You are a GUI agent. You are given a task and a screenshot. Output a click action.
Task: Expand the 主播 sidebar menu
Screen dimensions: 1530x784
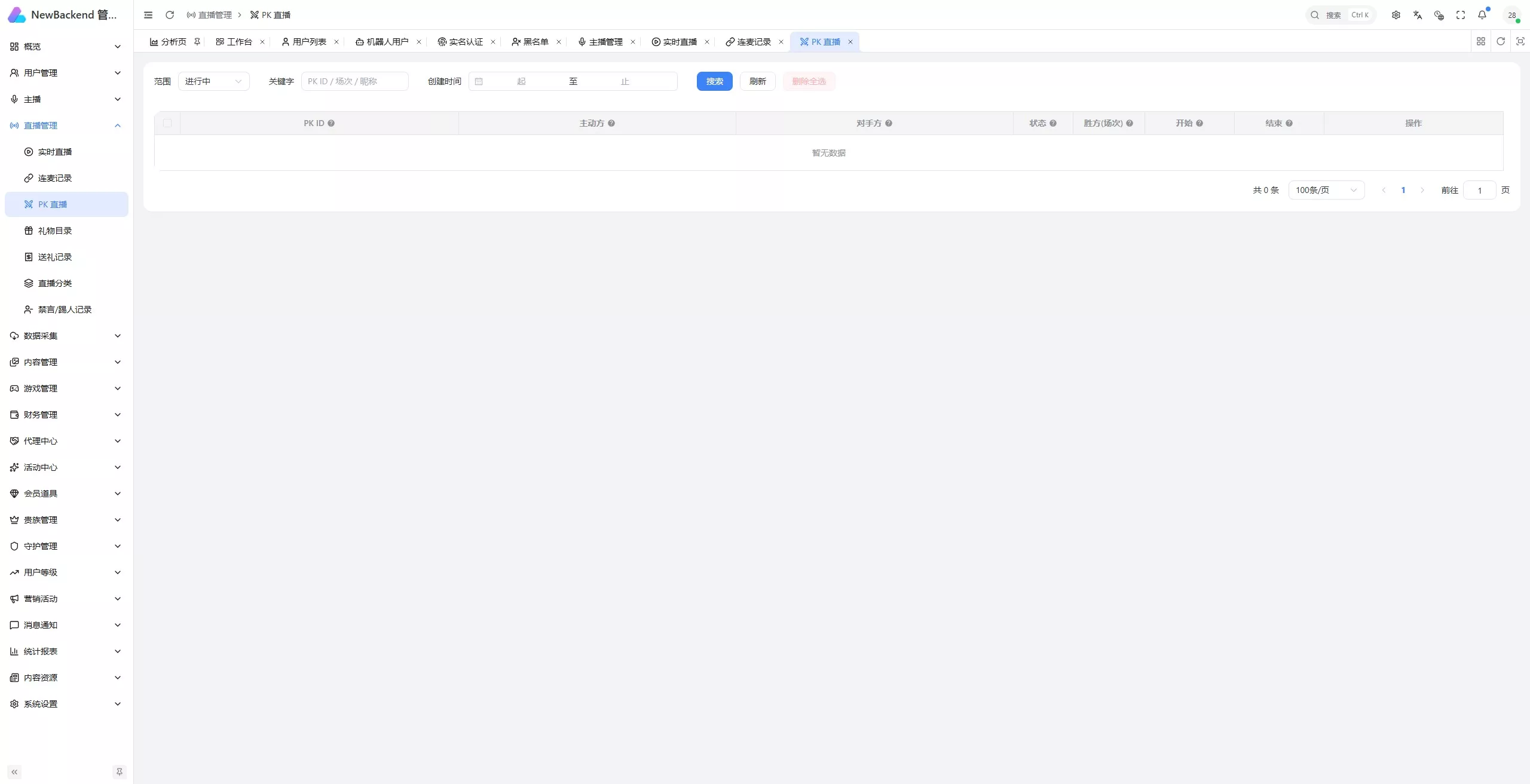[x=66, y=99]
